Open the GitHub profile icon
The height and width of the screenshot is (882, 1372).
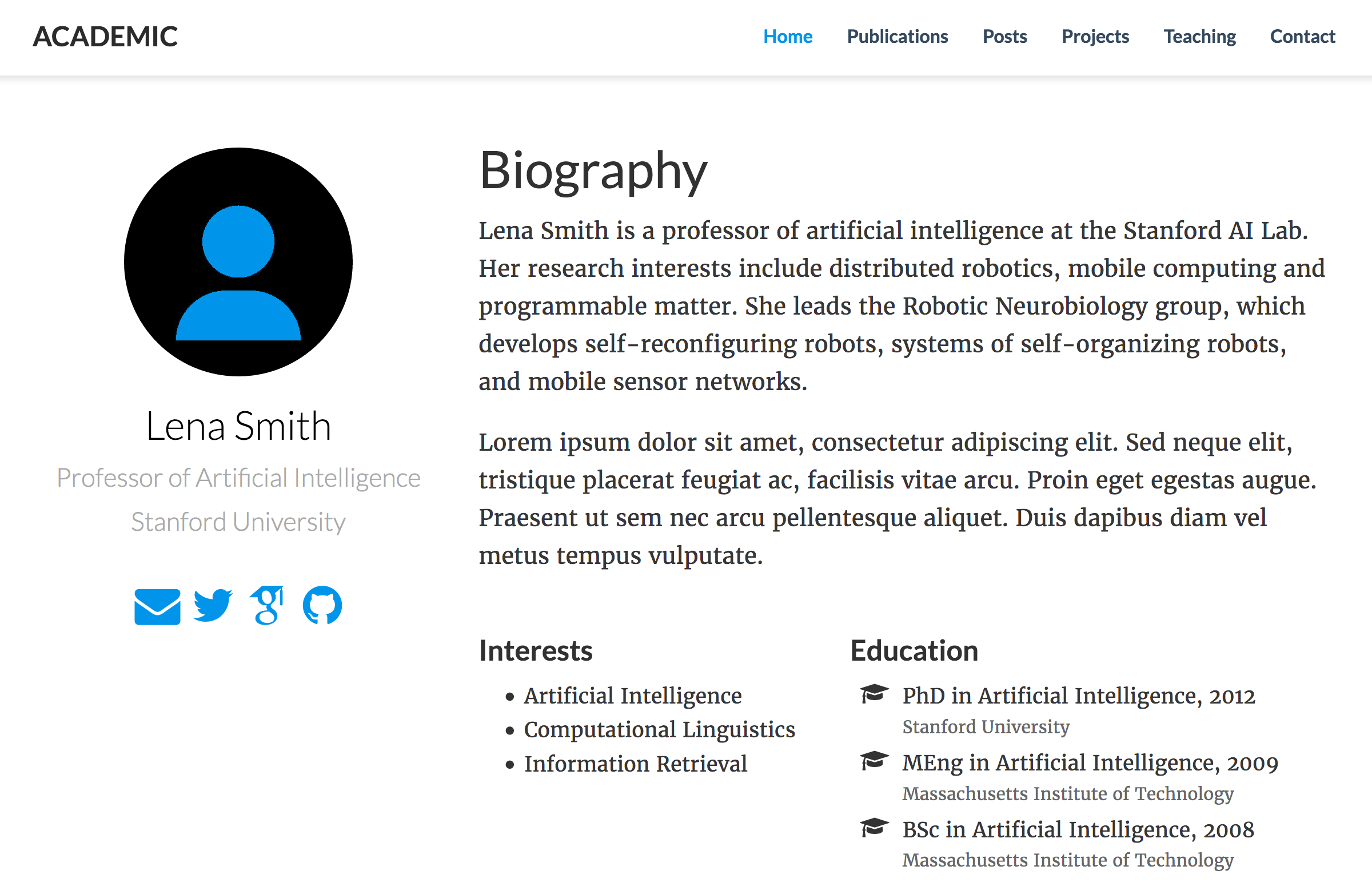click(x=322, y=605)
